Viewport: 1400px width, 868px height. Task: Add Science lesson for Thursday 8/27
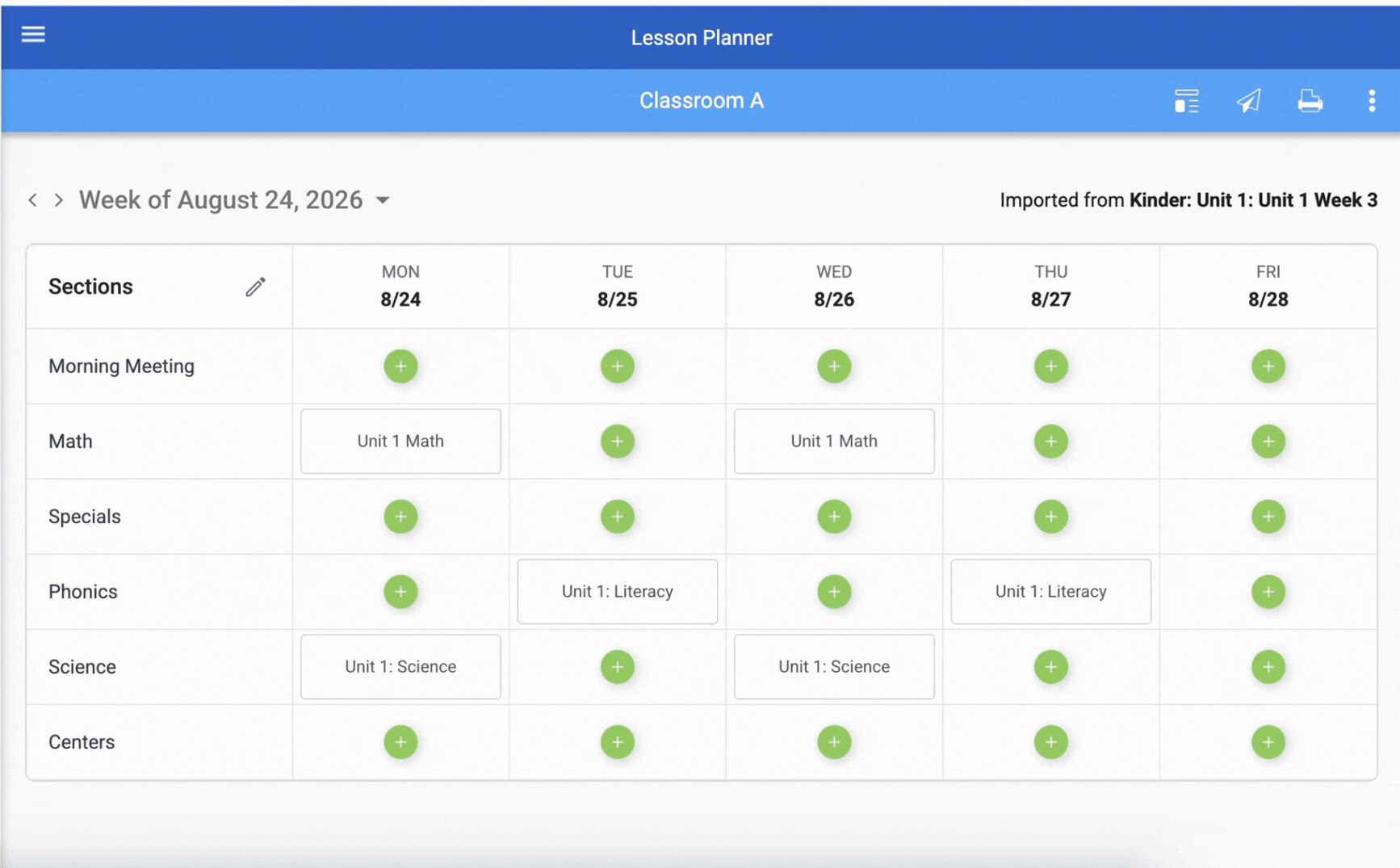1050,667
